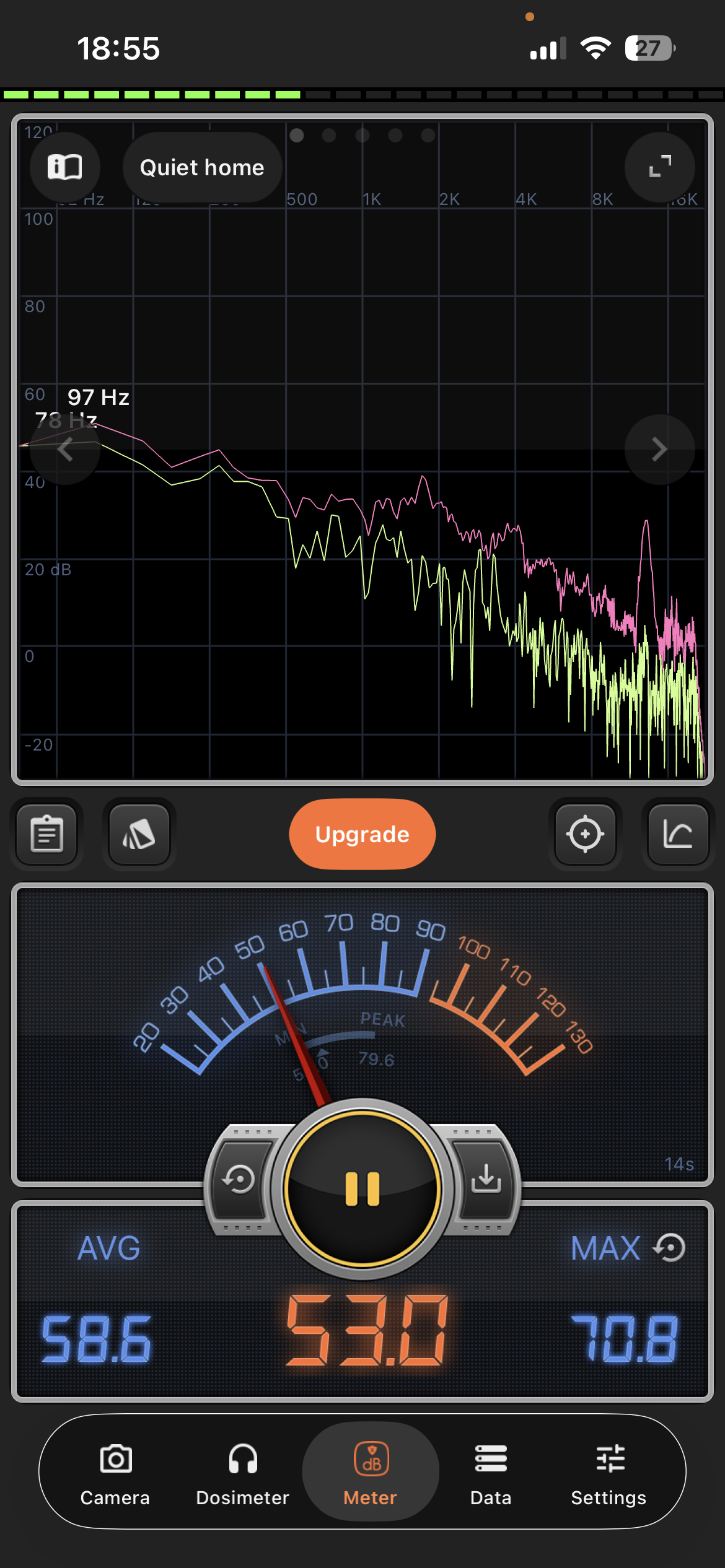Expand the spectrum graph to fullscreen
This screenshot has height=1568, width=725.
659,167
